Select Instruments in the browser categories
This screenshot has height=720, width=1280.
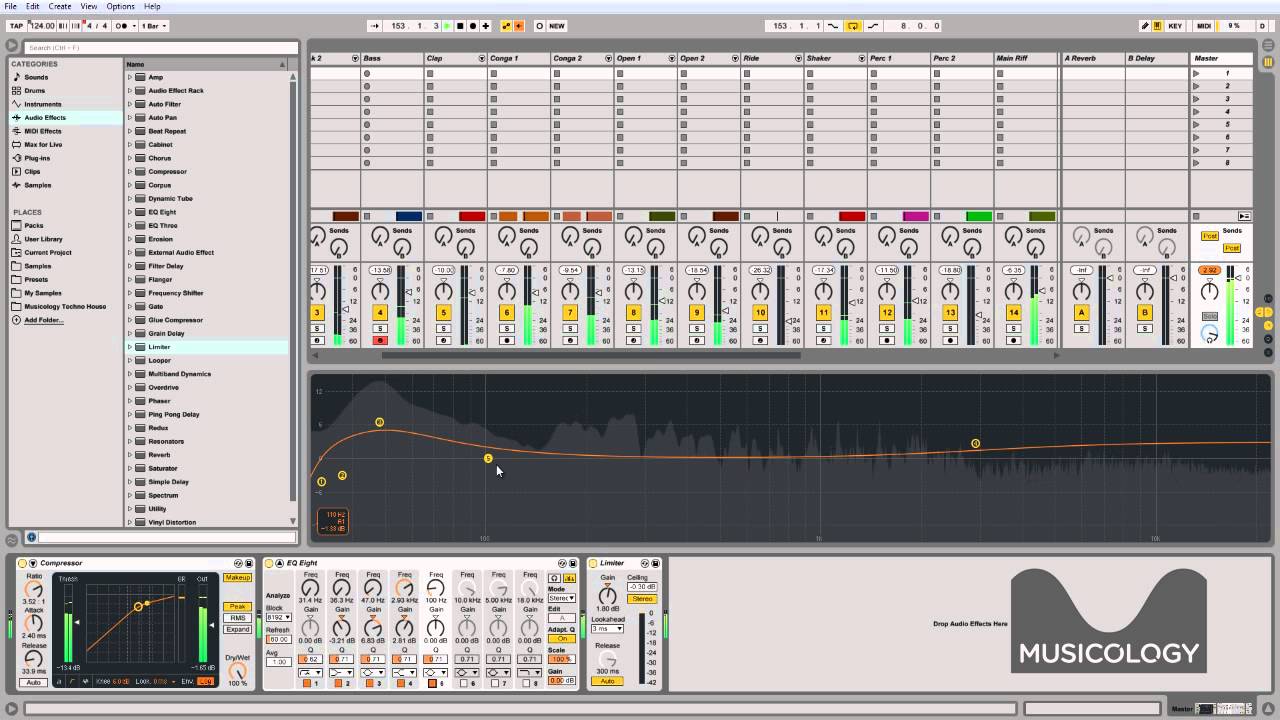(43, 104)
